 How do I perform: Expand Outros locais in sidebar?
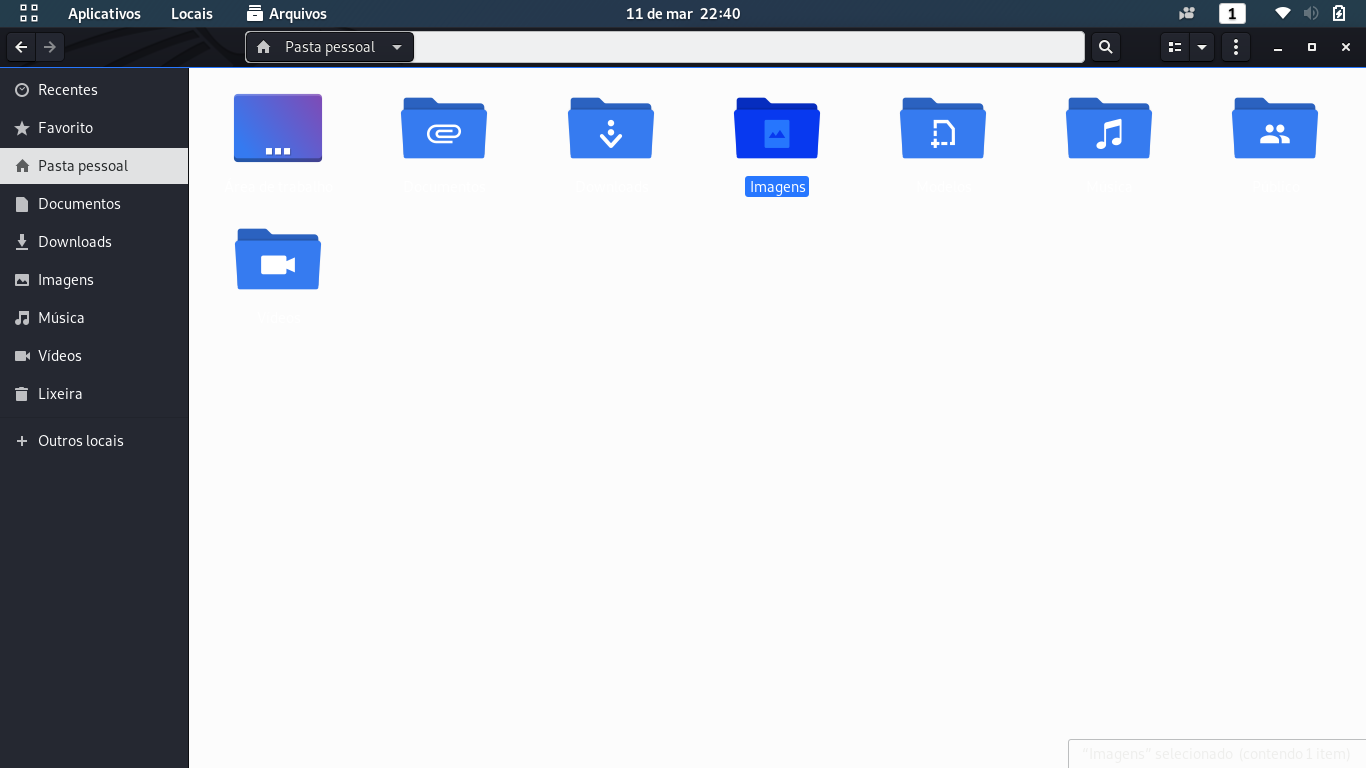(x=94, y=441)
